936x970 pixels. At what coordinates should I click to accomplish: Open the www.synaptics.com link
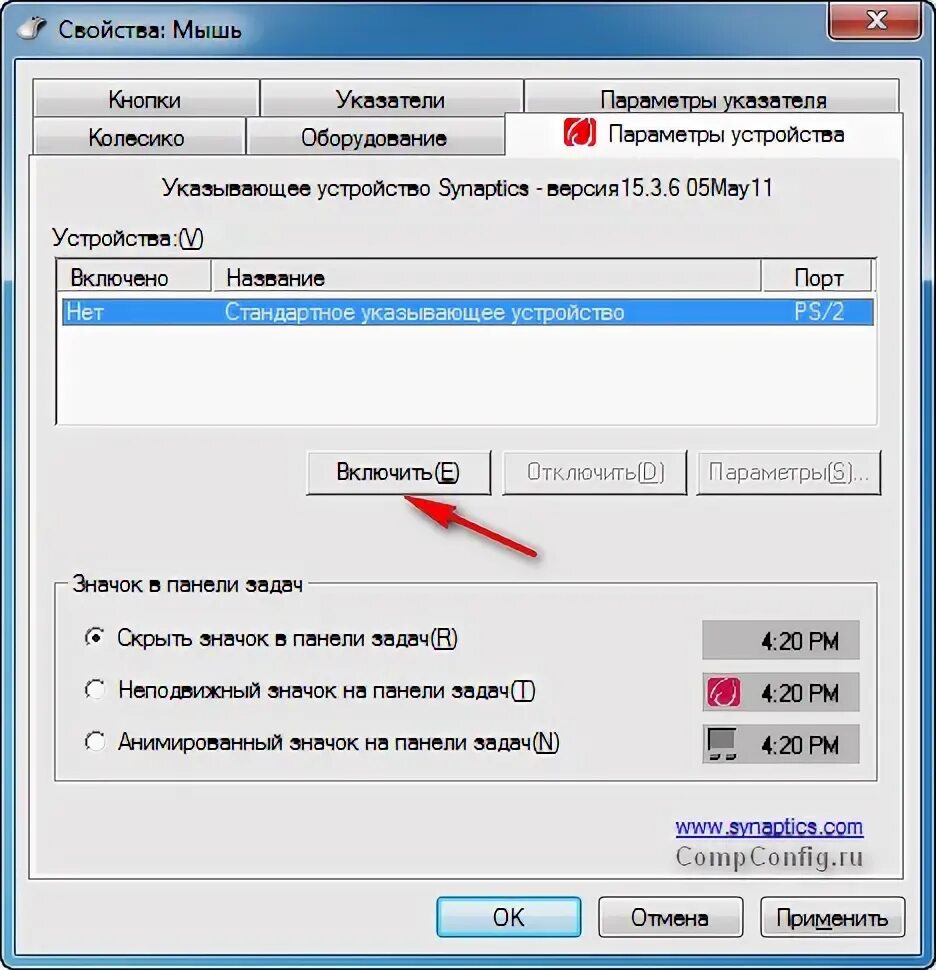(769, 827)
